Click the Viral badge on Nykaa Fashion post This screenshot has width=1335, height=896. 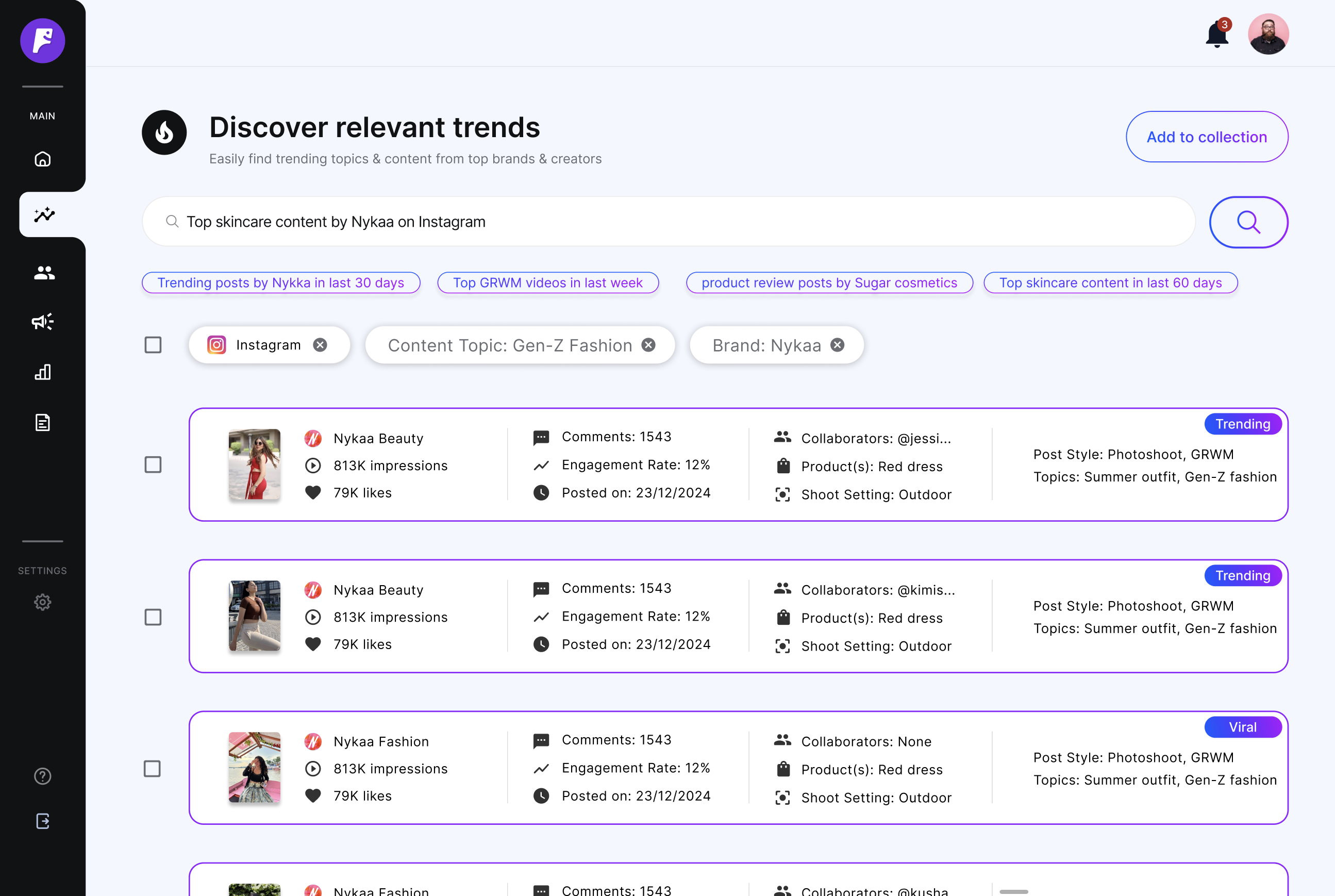point(1242,726)
